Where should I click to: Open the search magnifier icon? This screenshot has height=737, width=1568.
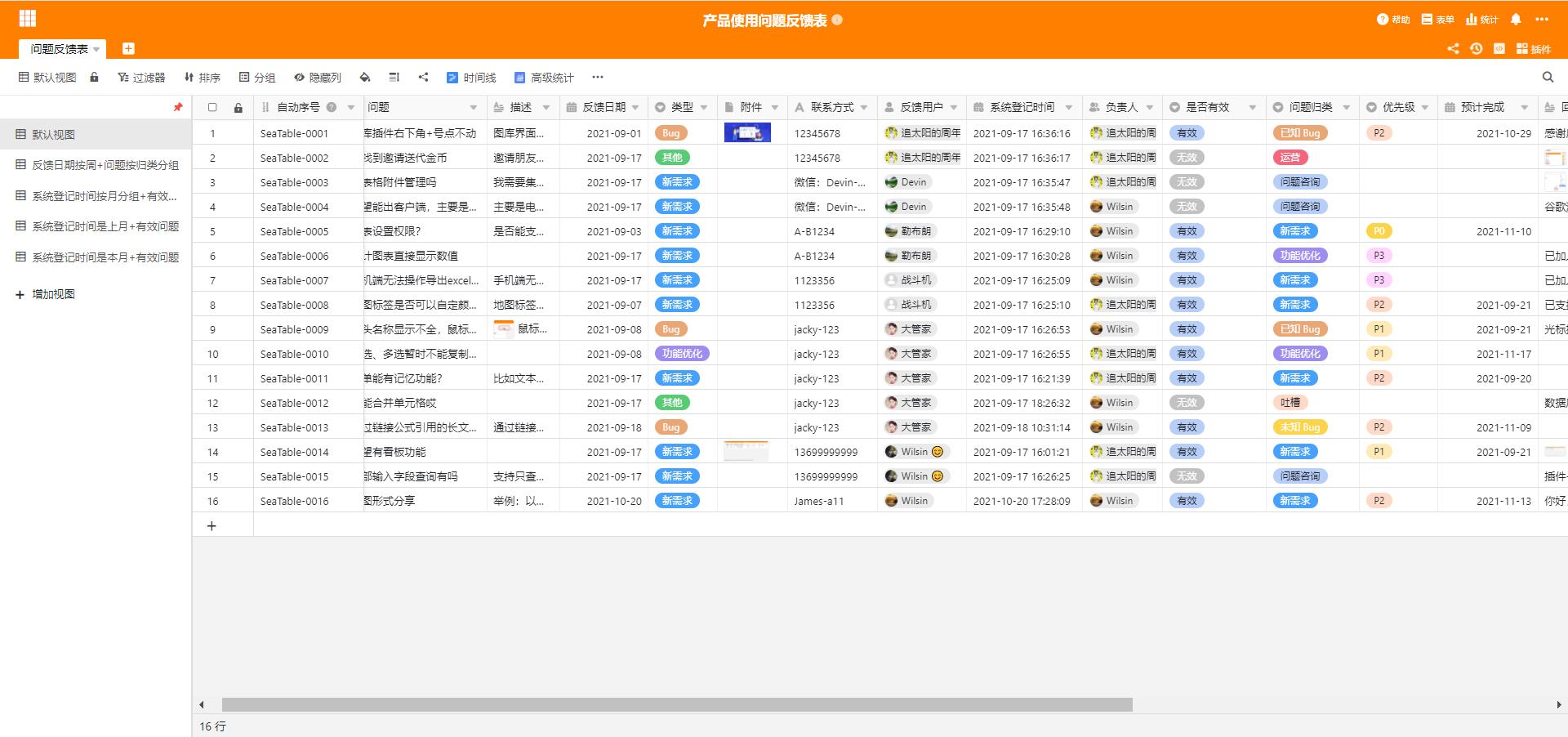1548,78
